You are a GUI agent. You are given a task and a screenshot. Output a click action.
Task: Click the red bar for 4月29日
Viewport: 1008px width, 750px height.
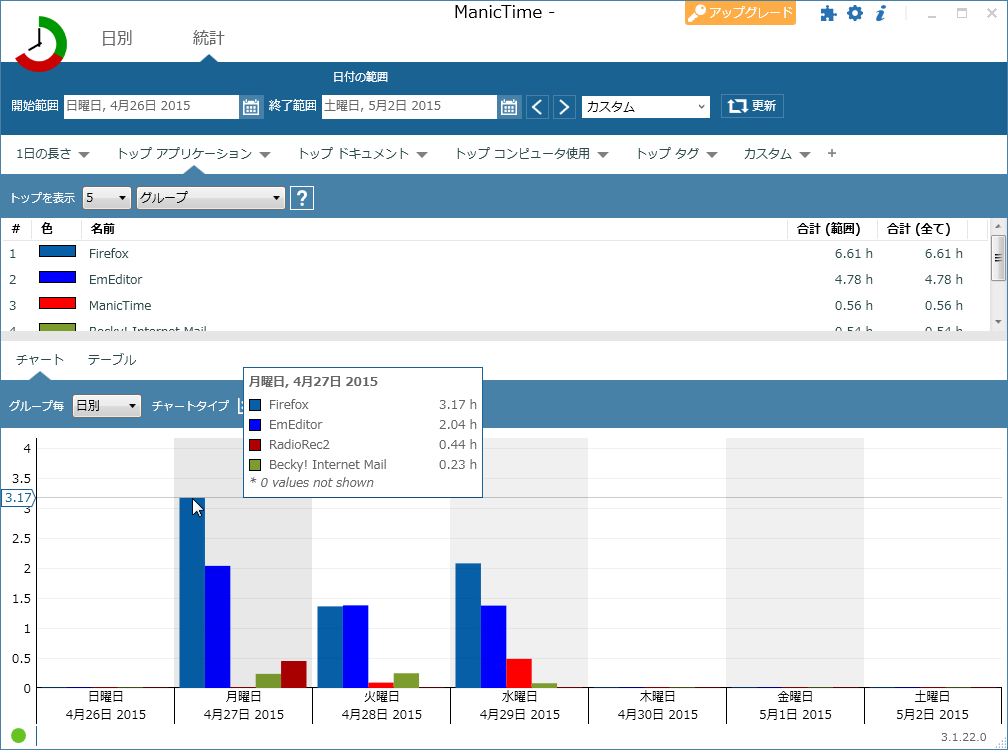(x=519, y=673)
